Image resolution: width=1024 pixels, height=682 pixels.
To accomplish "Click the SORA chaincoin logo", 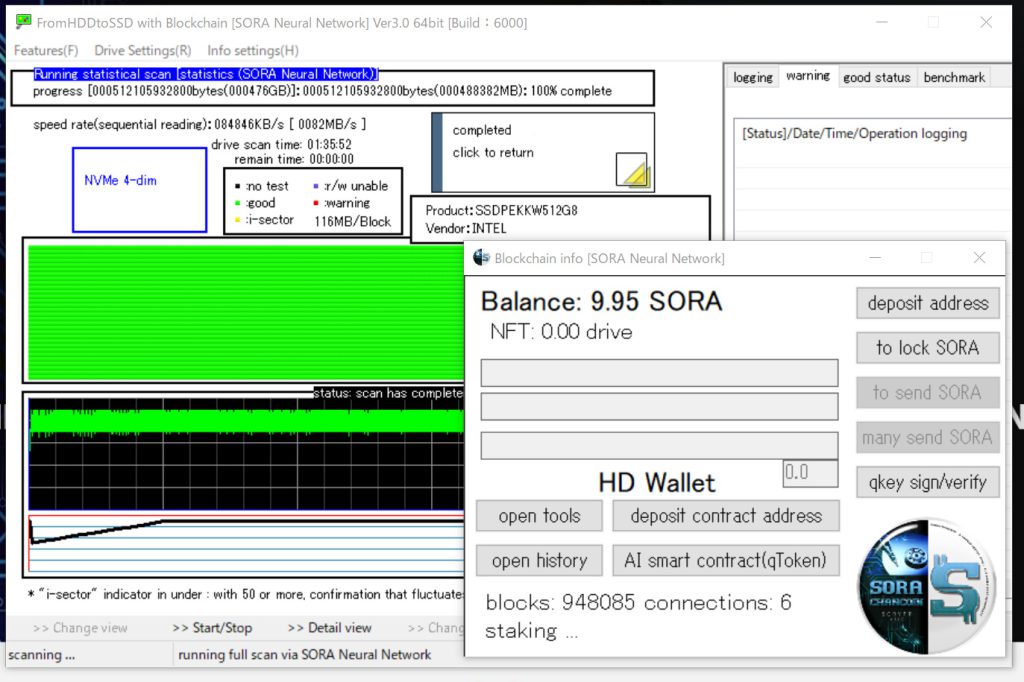I will pos(926,586).
